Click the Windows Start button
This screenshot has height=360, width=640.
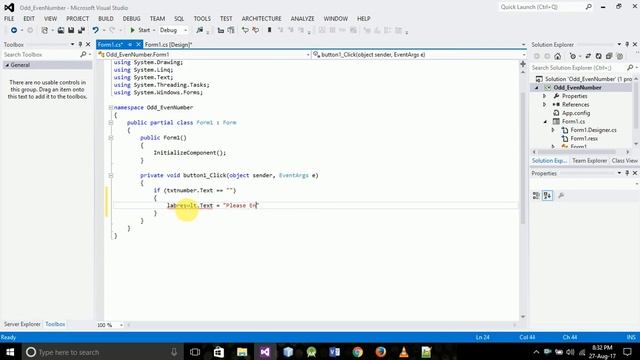(x=10, y=352)
